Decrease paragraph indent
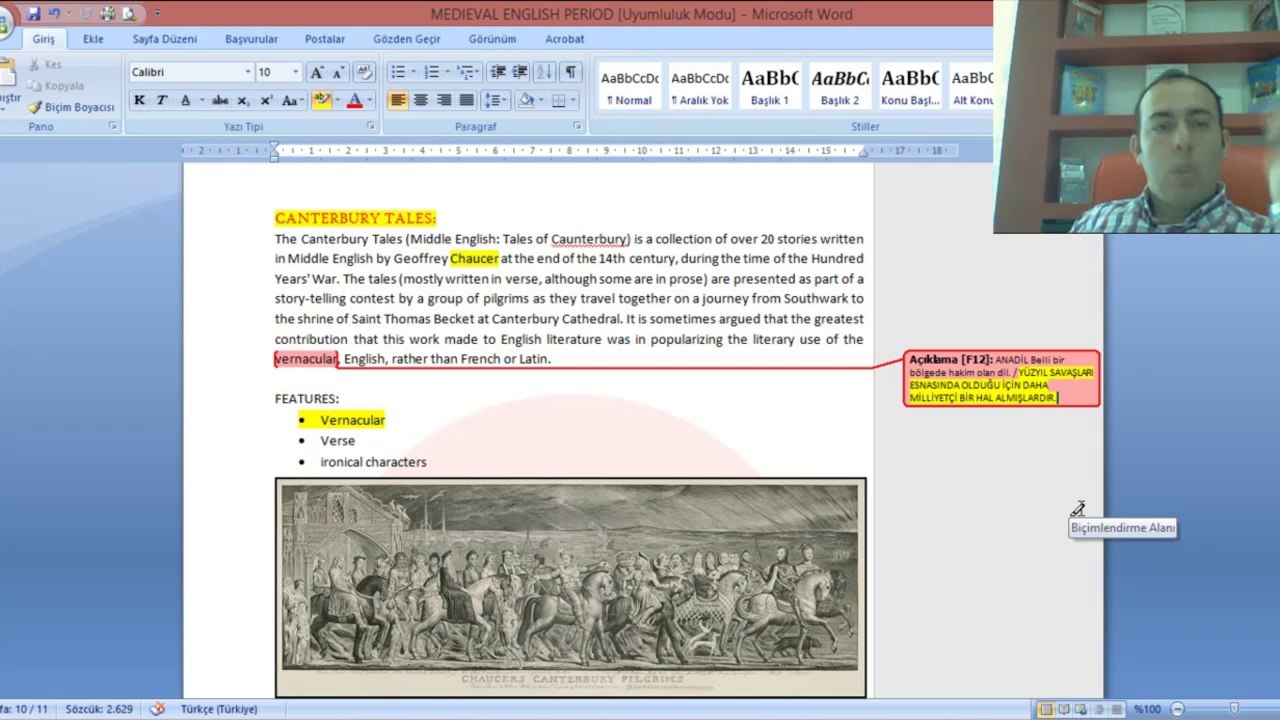This screenshot has width=1280, height=720. tap(498, 72)
